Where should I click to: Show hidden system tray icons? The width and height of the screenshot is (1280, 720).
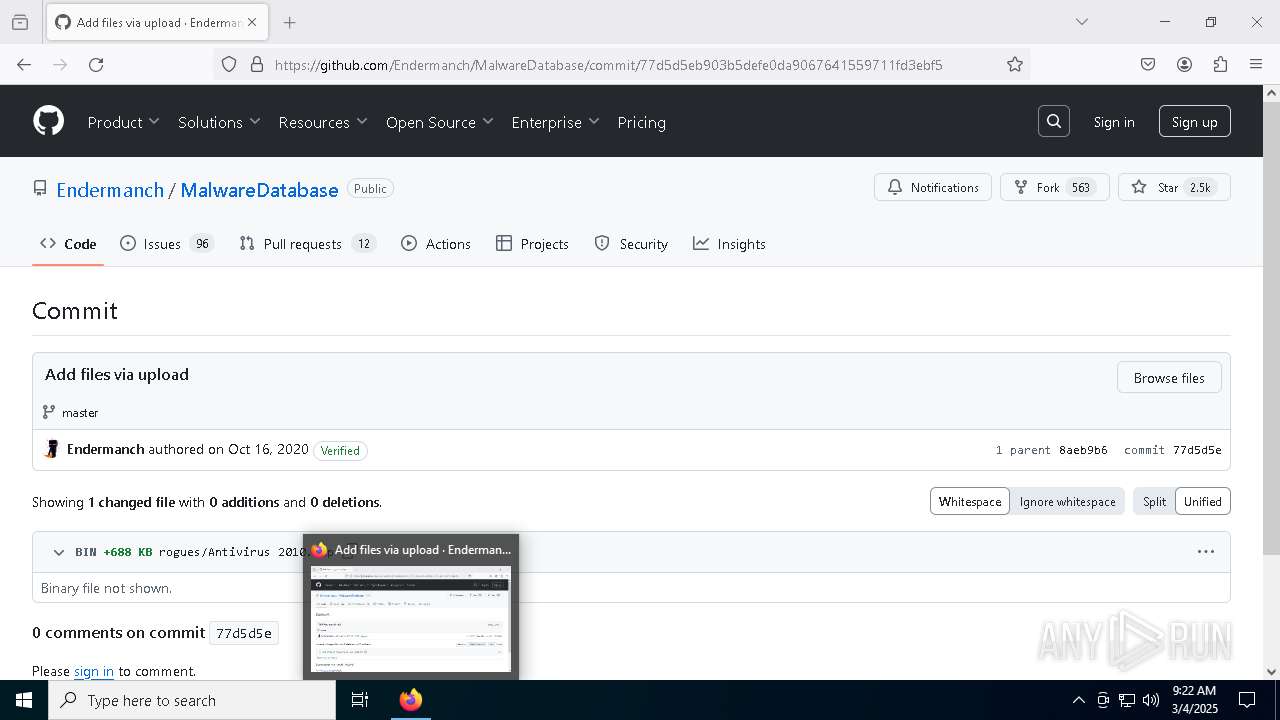(1078, 700)
